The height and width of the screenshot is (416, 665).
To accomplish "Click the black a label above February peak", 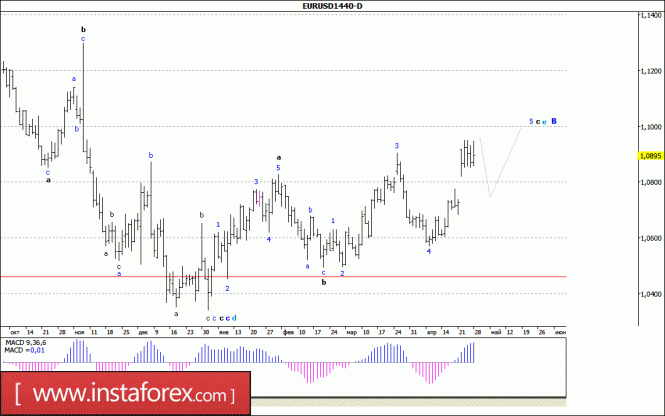I will (279, 158).
